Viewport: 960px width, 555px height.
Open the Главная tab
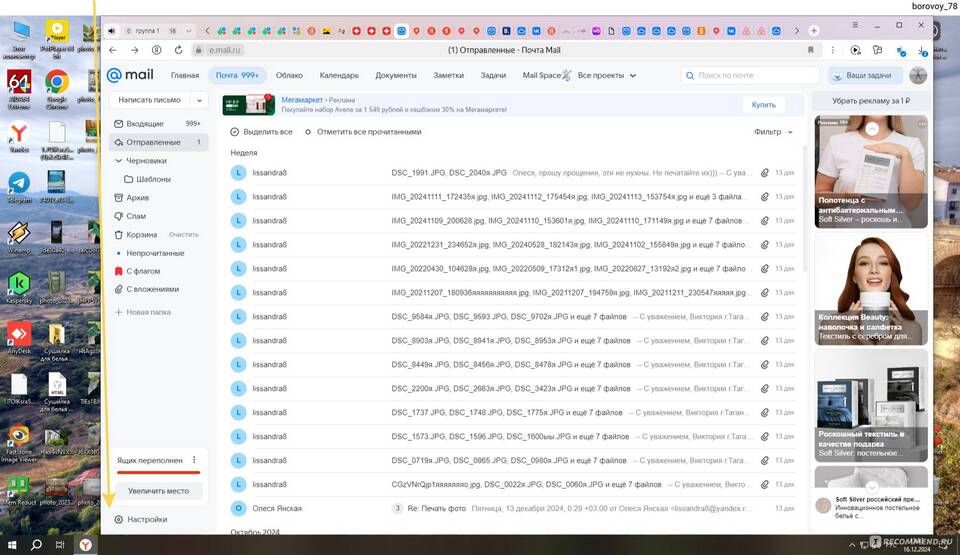tap(185, 75)
